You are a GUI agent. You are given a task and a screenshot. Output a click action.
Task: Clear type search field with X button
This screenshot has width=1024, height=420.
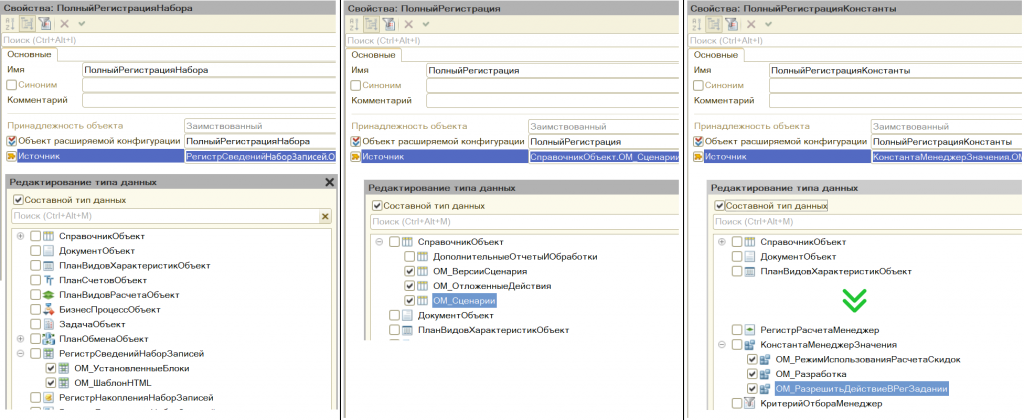pos(325,217)
